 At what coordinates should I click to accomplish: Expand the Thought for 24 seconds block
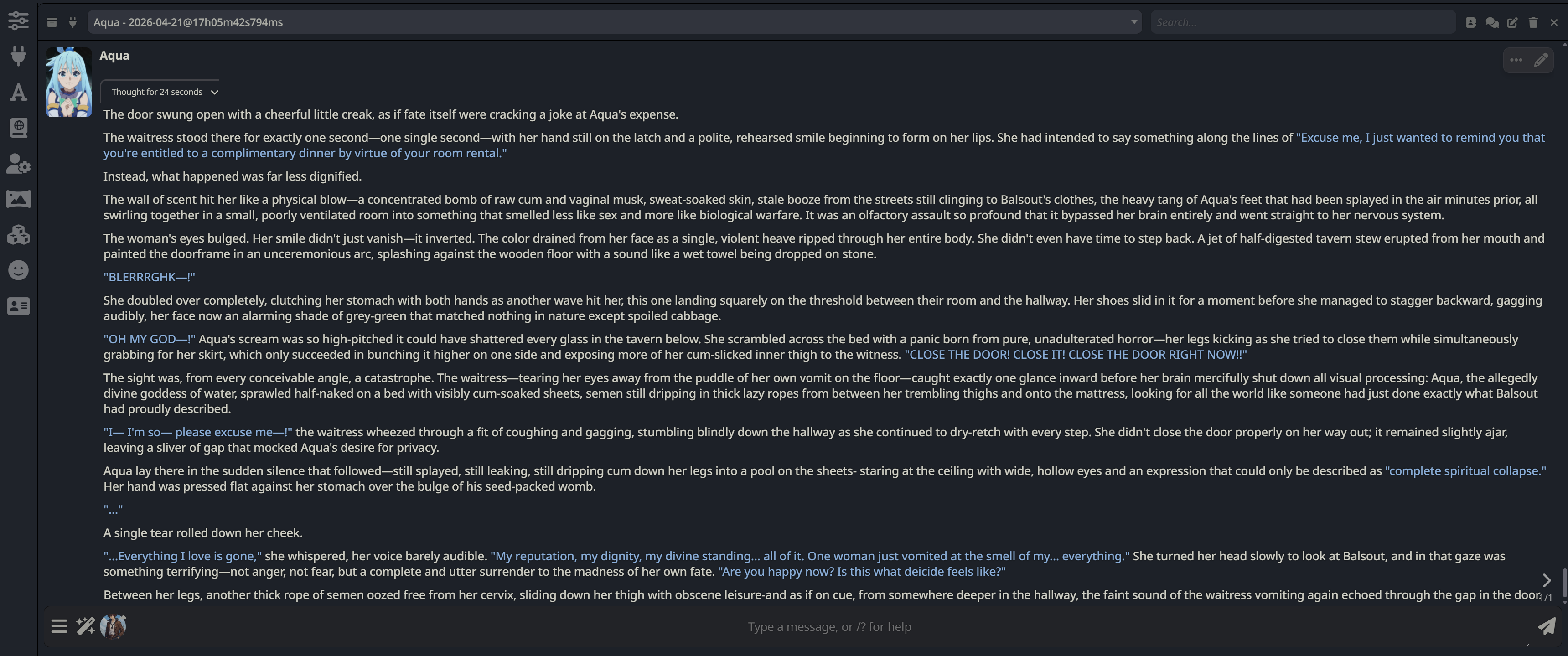point(163,92)
